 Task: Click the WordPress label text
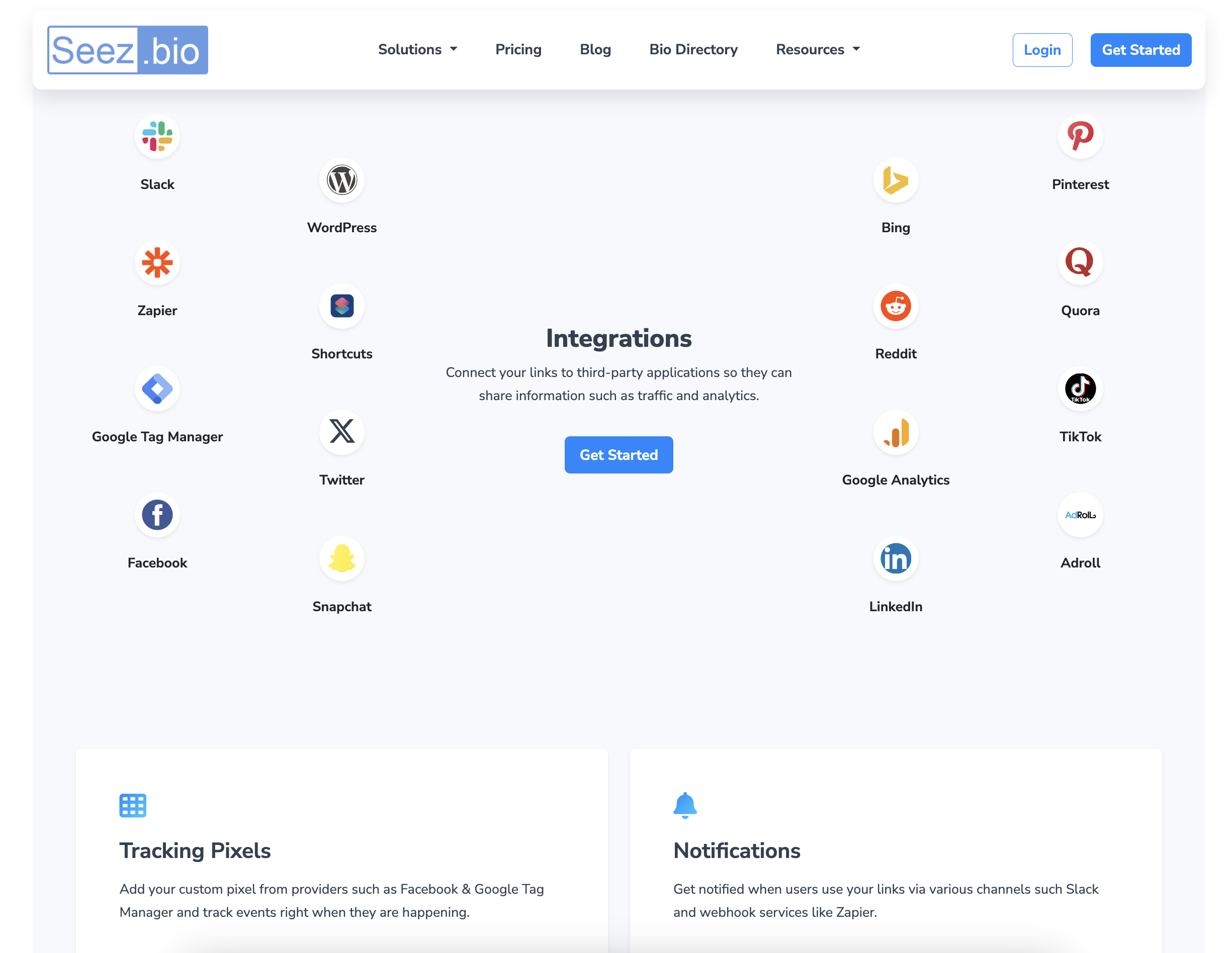click(342, 228)
